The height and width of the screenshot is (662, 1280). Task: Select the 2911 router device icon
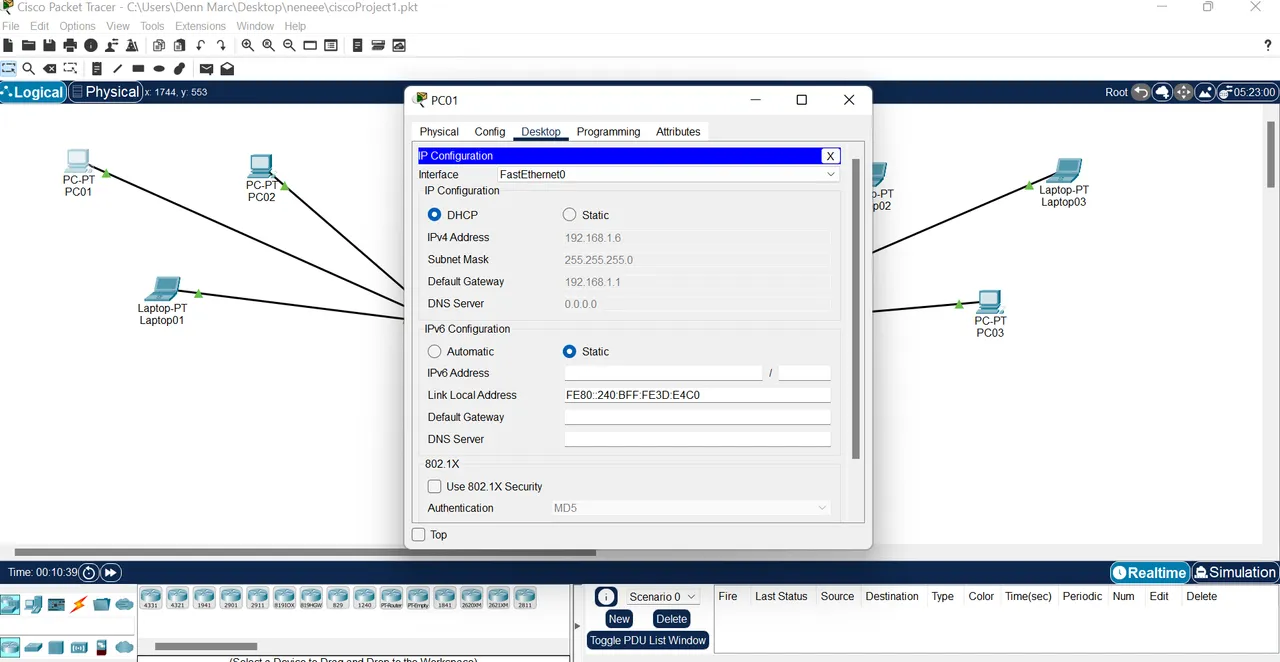[258, 598]
